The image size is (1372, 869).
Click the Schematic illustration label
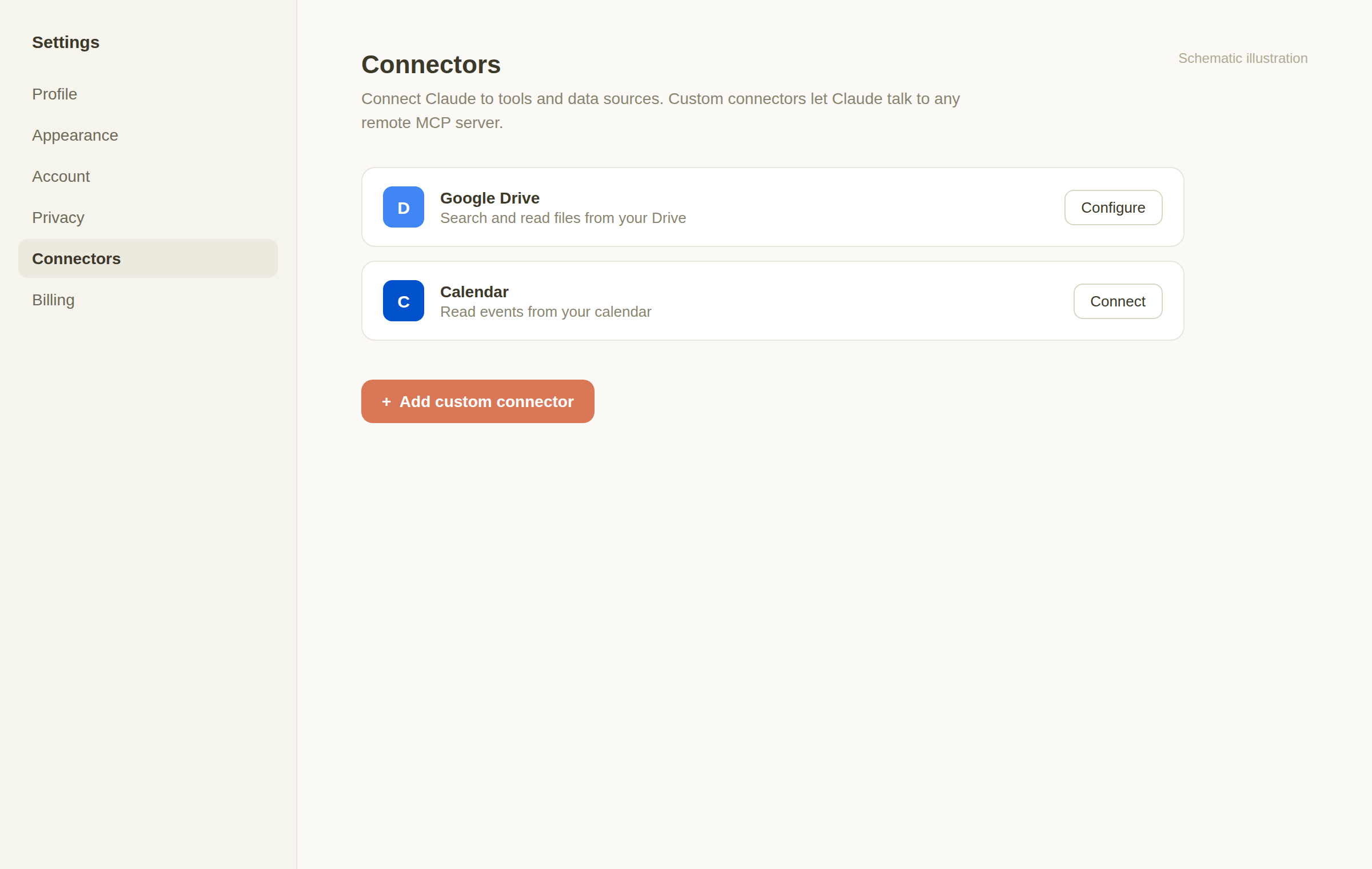1243,58
